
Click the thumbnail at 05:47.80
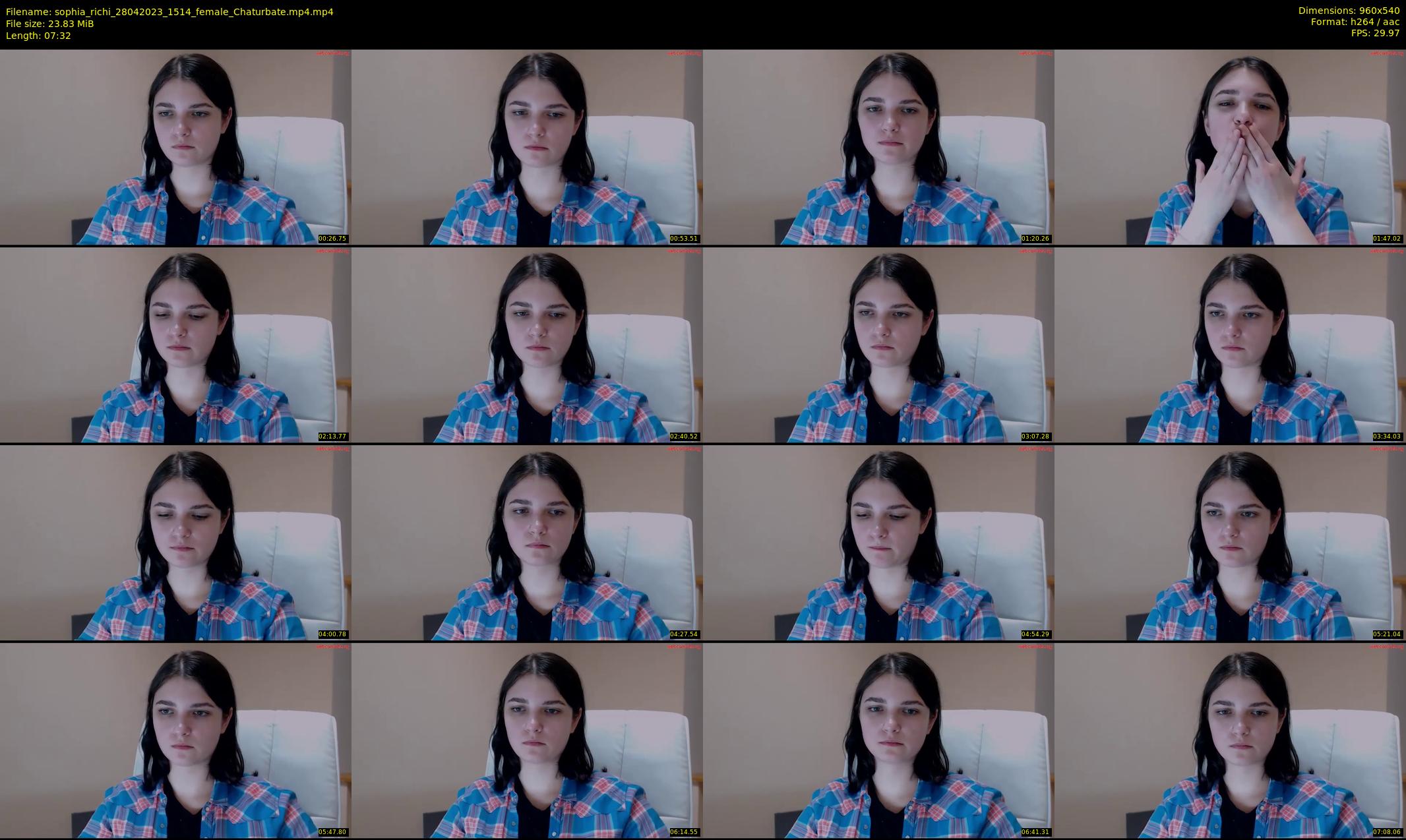(x=175, y=740)
